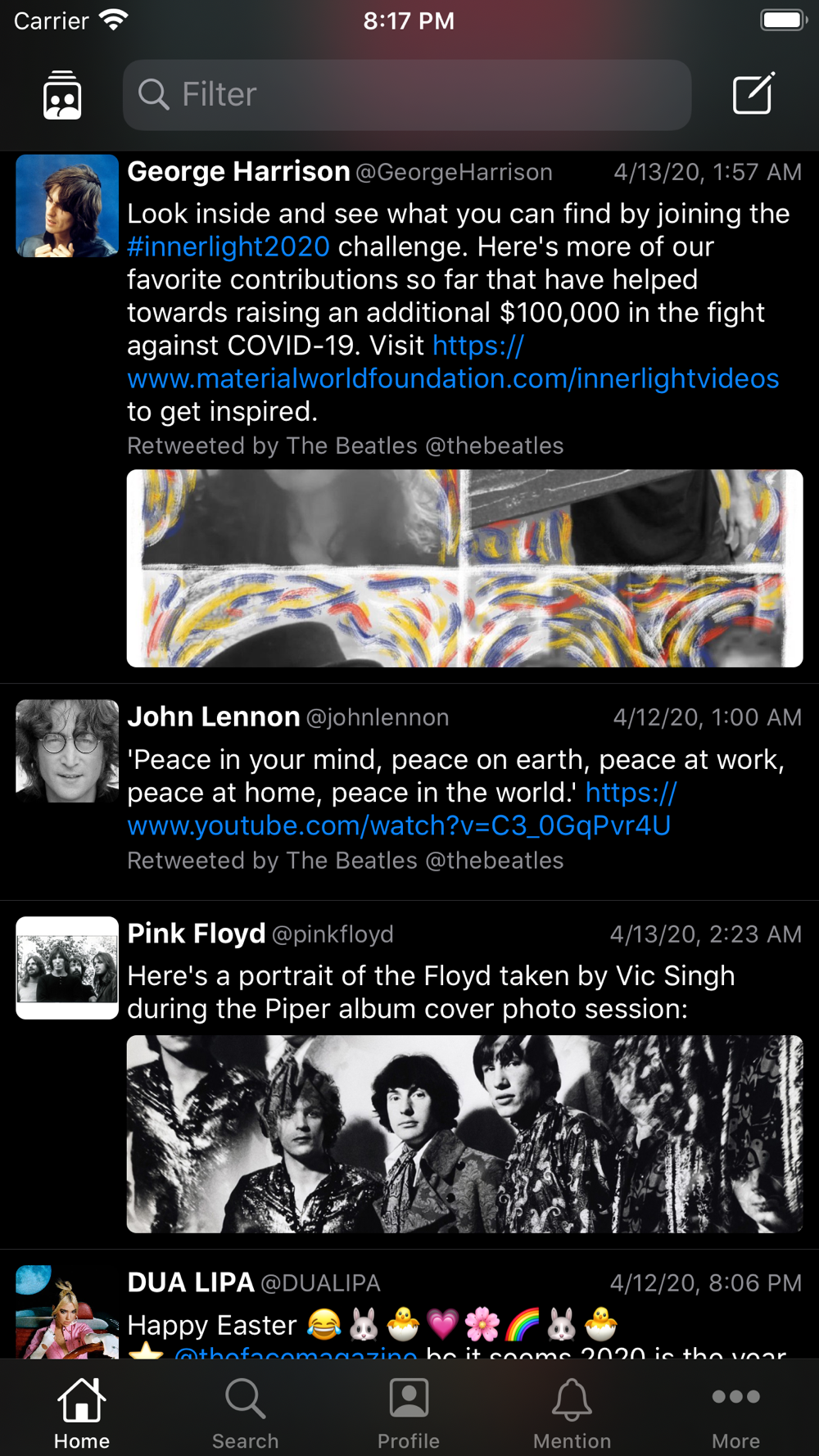
Task: Open the #innerlight2020 hashtag
Action: point(229,246)
